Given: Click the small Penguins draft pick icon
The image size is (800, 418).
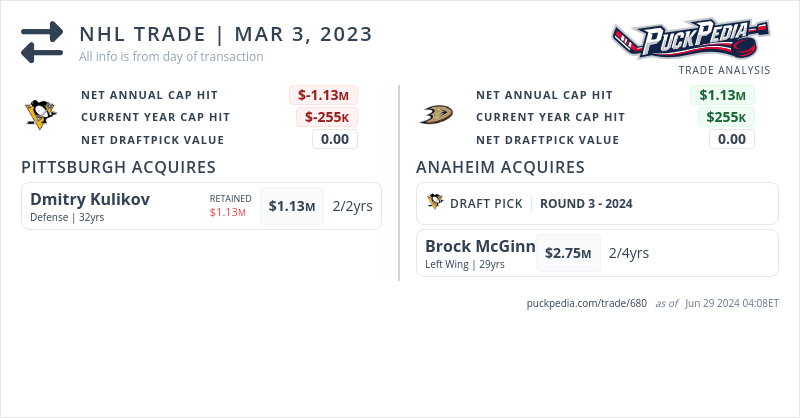Looking at the screenshot, I should click(435, 203).
